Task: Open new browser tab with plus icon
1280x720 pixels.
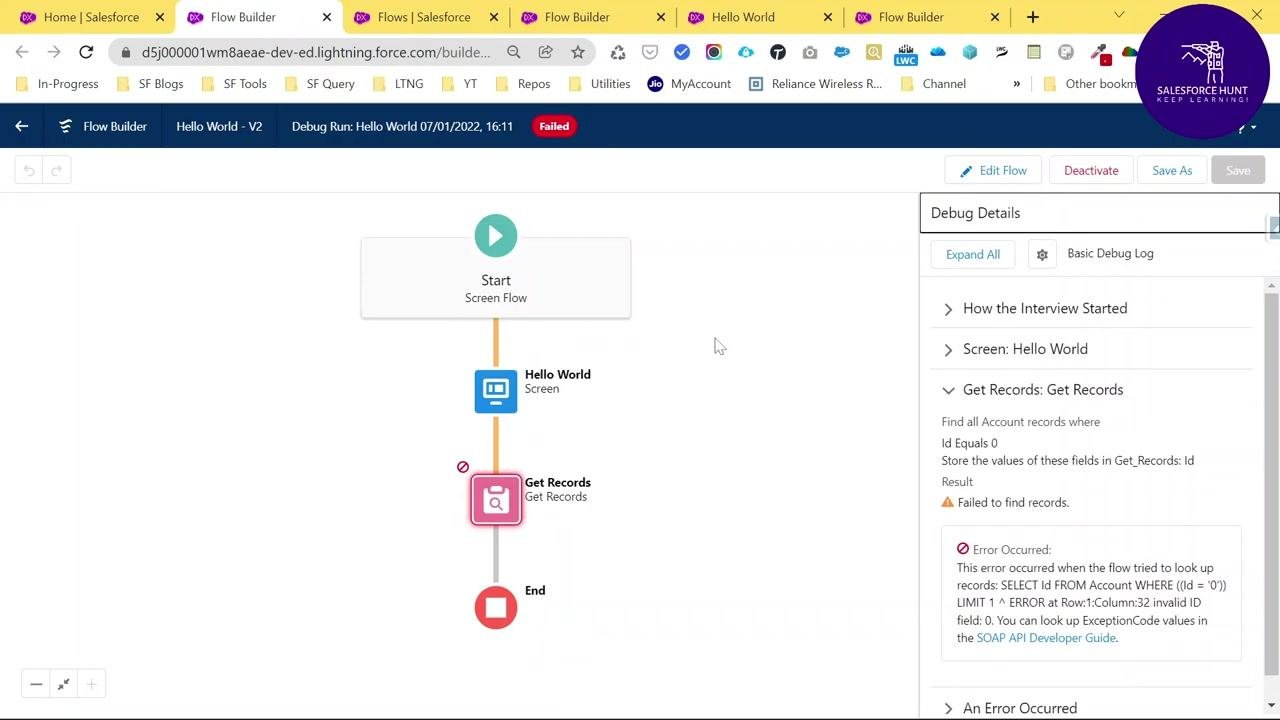Action: [1033, 17]
